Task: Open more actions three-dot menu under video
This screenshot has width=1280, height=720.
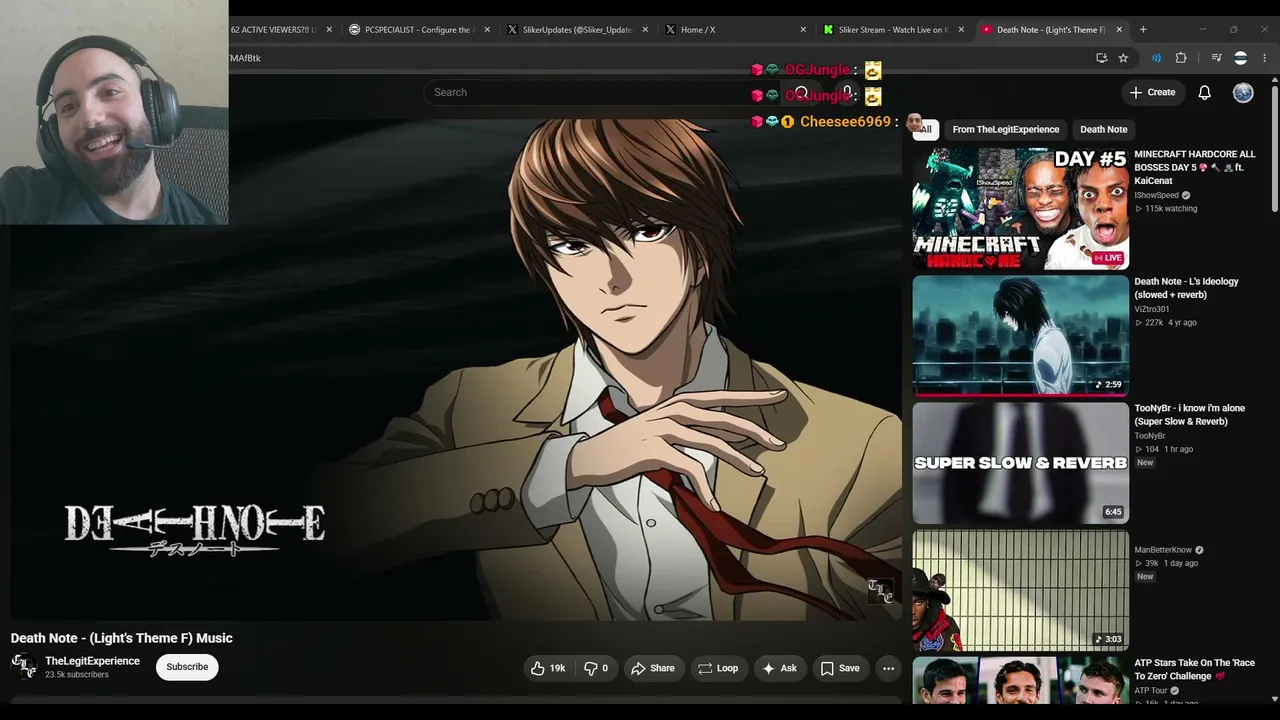Action: click(888, 668)
